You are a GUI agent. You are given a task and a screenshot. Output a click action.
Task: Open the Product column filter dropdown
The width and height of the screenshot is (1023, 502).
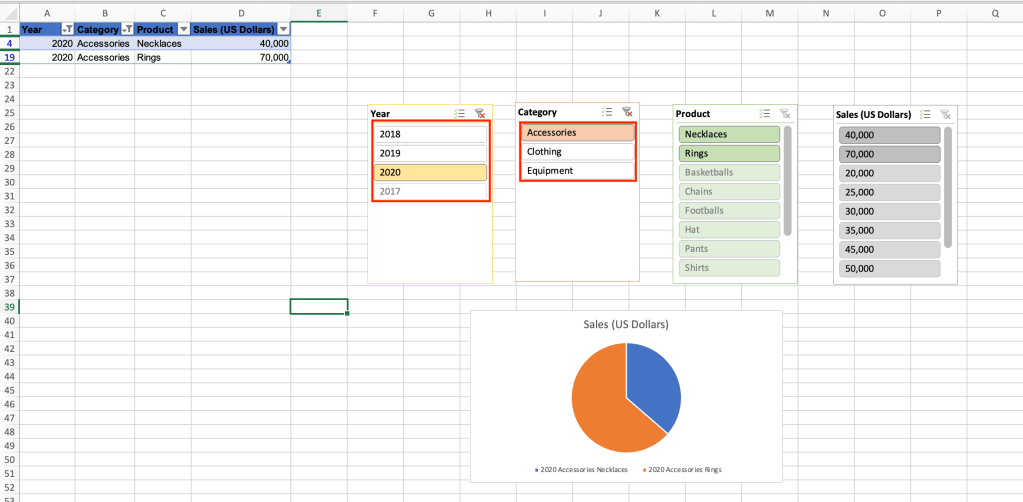[x=184, y=29]
